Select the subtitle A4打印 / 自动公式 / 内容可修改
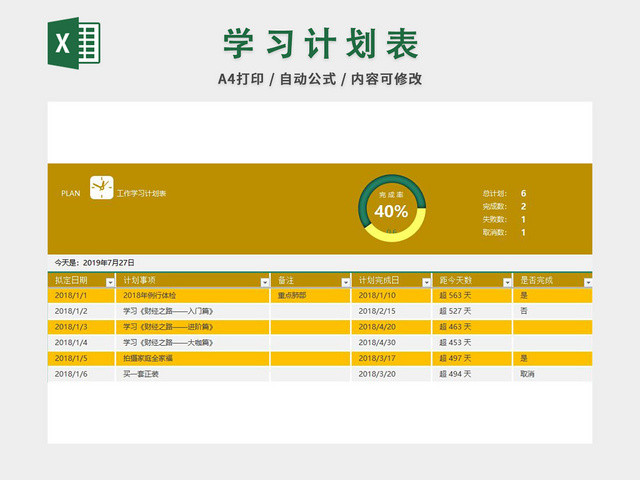The image size is (640, 480). tap(320, 79)
